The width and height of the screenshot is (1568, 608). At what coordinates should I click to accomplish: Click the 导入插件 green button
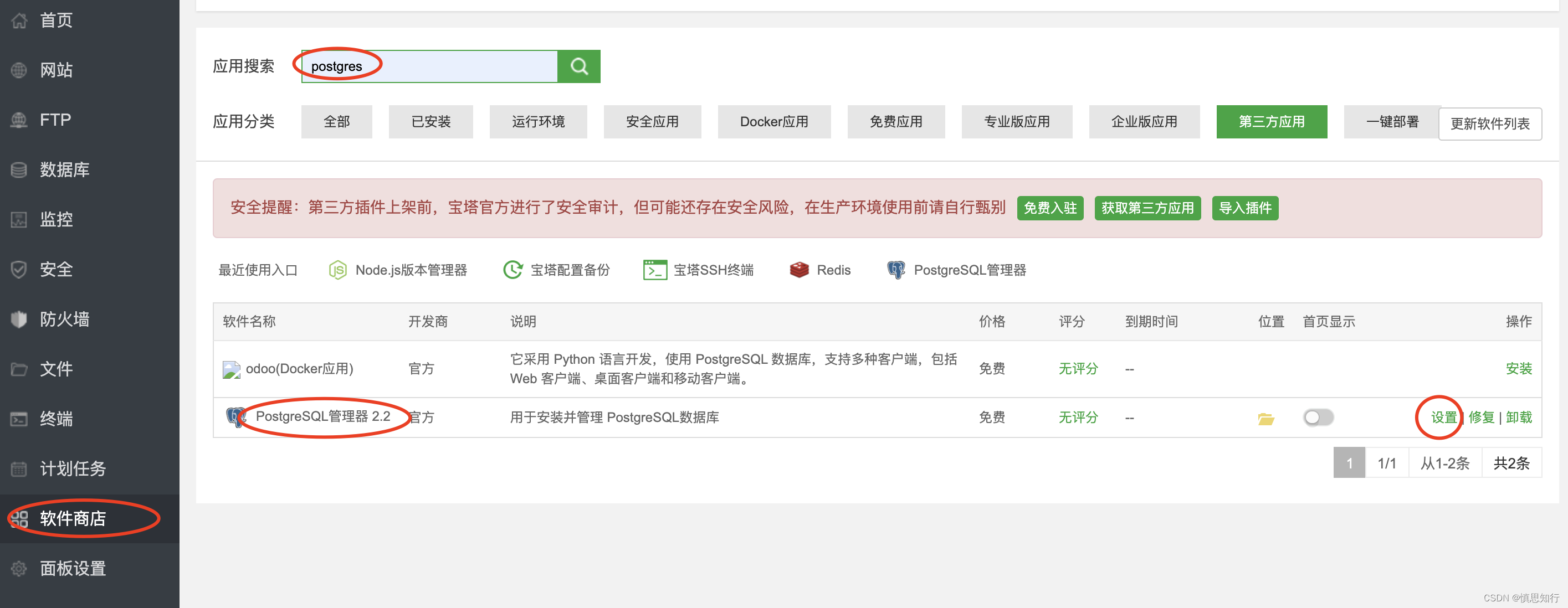pyautogui.click(x=1244, y=208)
